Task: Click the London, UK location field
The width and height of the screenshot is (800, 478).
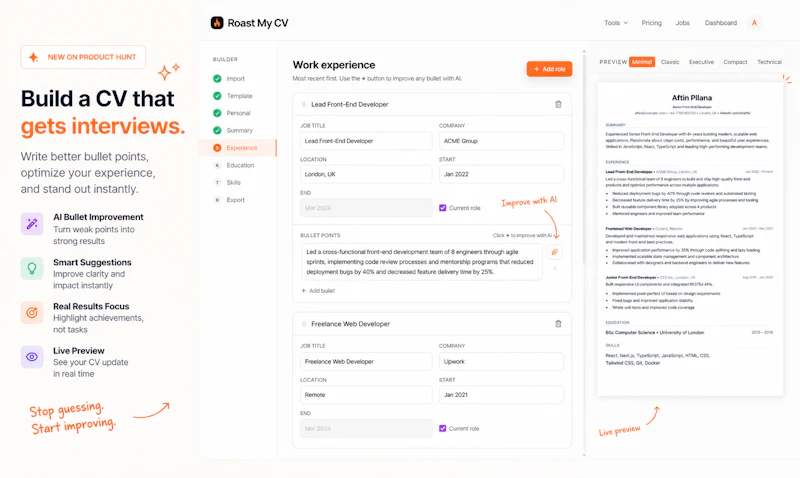Action: pos(366,174)
